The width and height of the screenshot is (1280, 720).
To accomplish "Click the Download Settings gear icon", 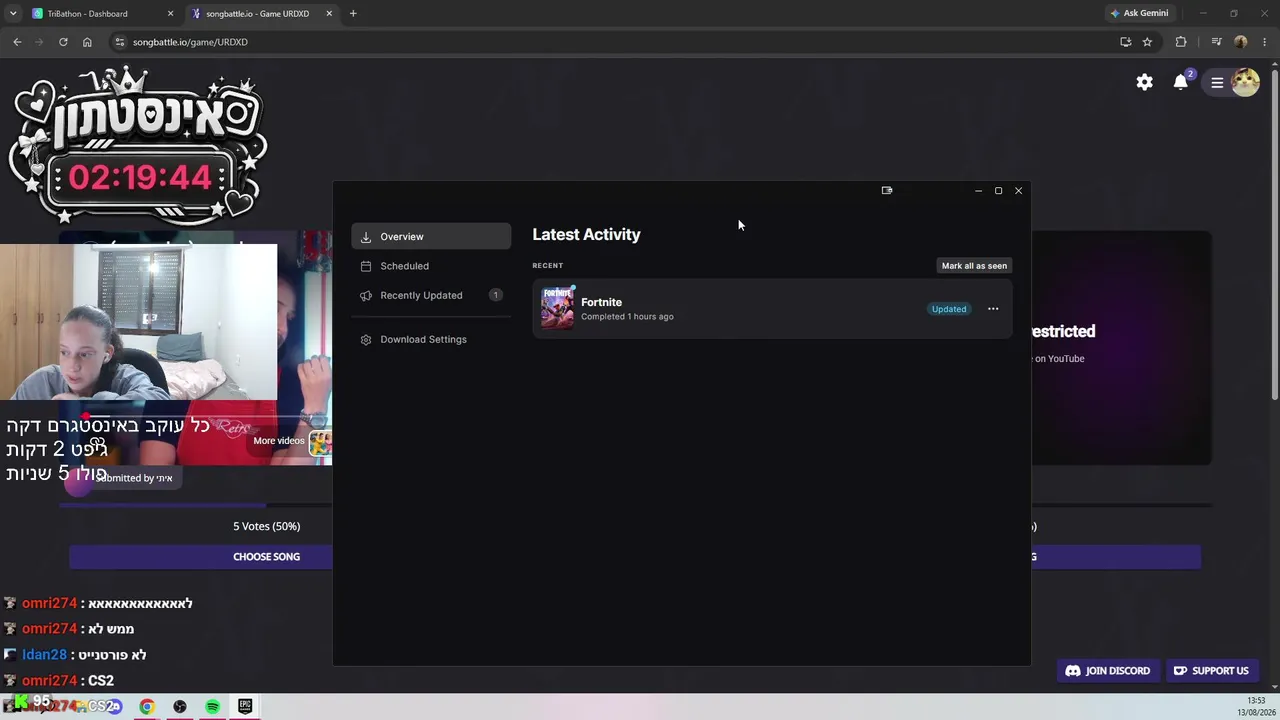I will (366, 339).
